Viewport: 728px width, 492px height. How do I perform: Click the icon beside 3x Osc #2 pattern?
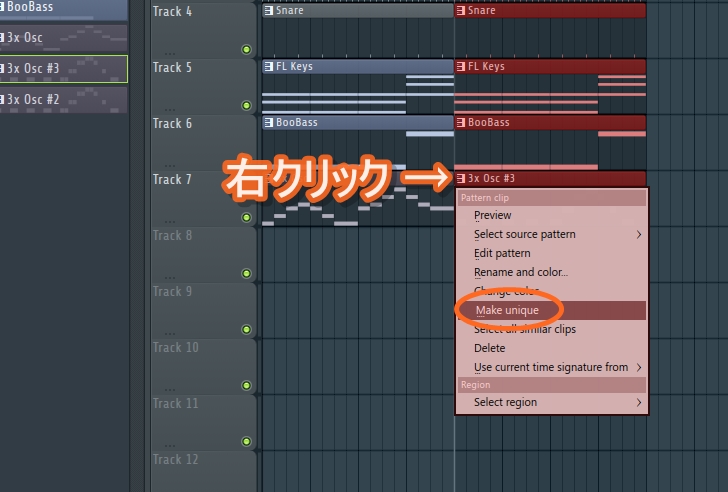click(x=2, y=99)
